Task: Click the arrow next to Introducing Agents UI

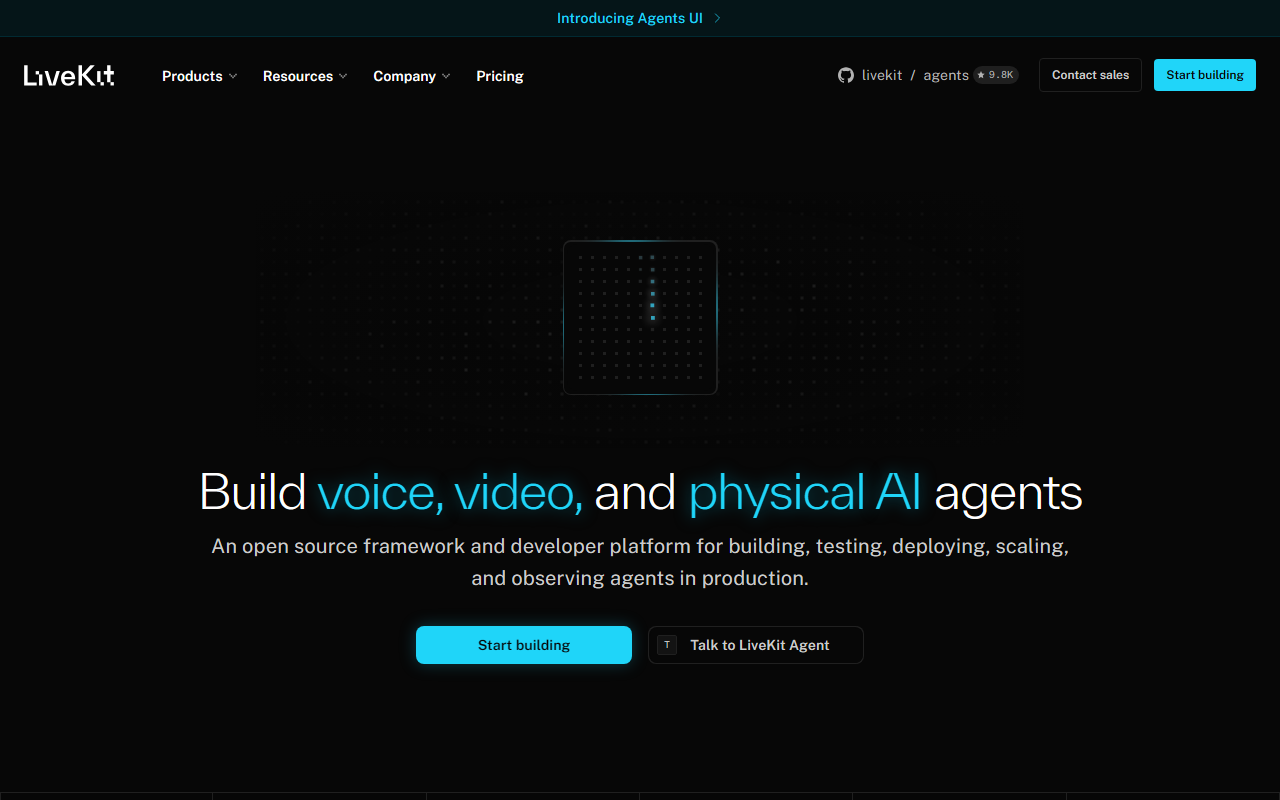Action: point(717,18)
